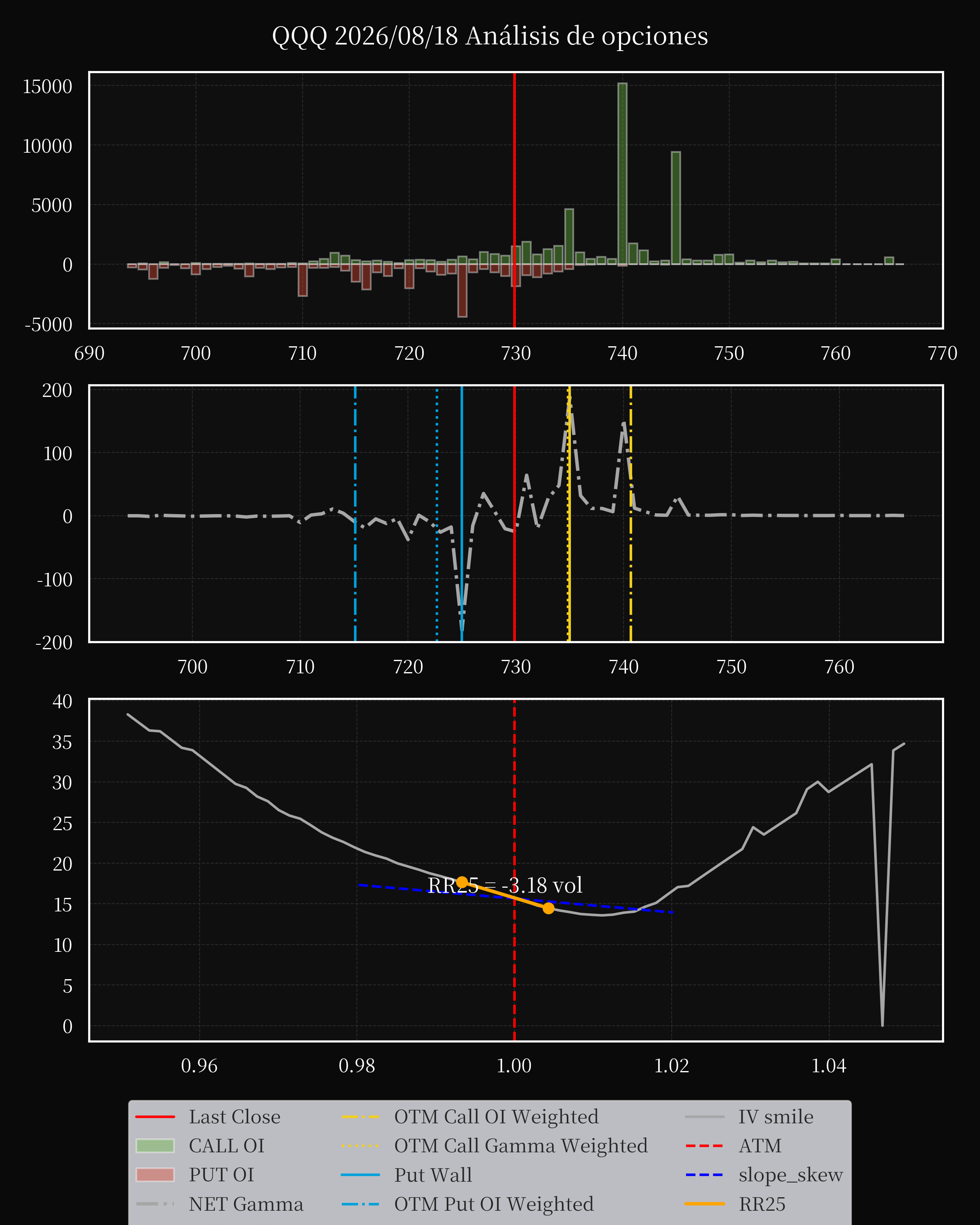Screen dimensions: 980x1225
Task: Click the largest put OI bar at strike 725
Action: pyautogui.click(x=463, y=290)
